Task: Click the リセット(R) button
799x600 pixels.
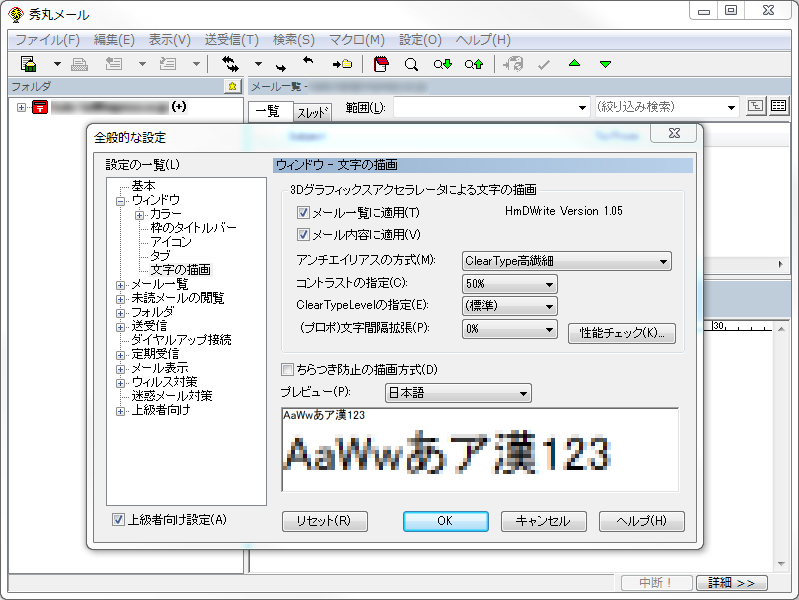Action: pos(325,521)
